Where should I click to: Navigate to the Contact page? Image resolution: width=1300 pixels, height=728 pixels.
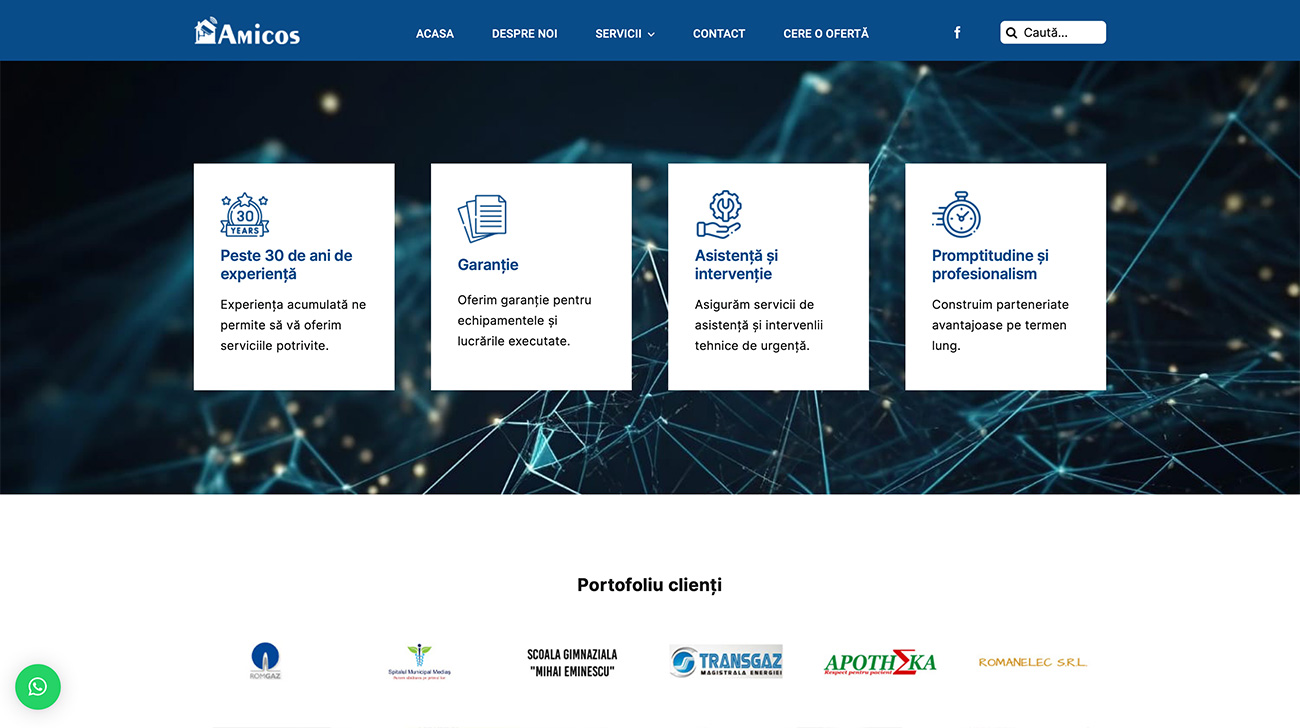[x=719, y=34]
